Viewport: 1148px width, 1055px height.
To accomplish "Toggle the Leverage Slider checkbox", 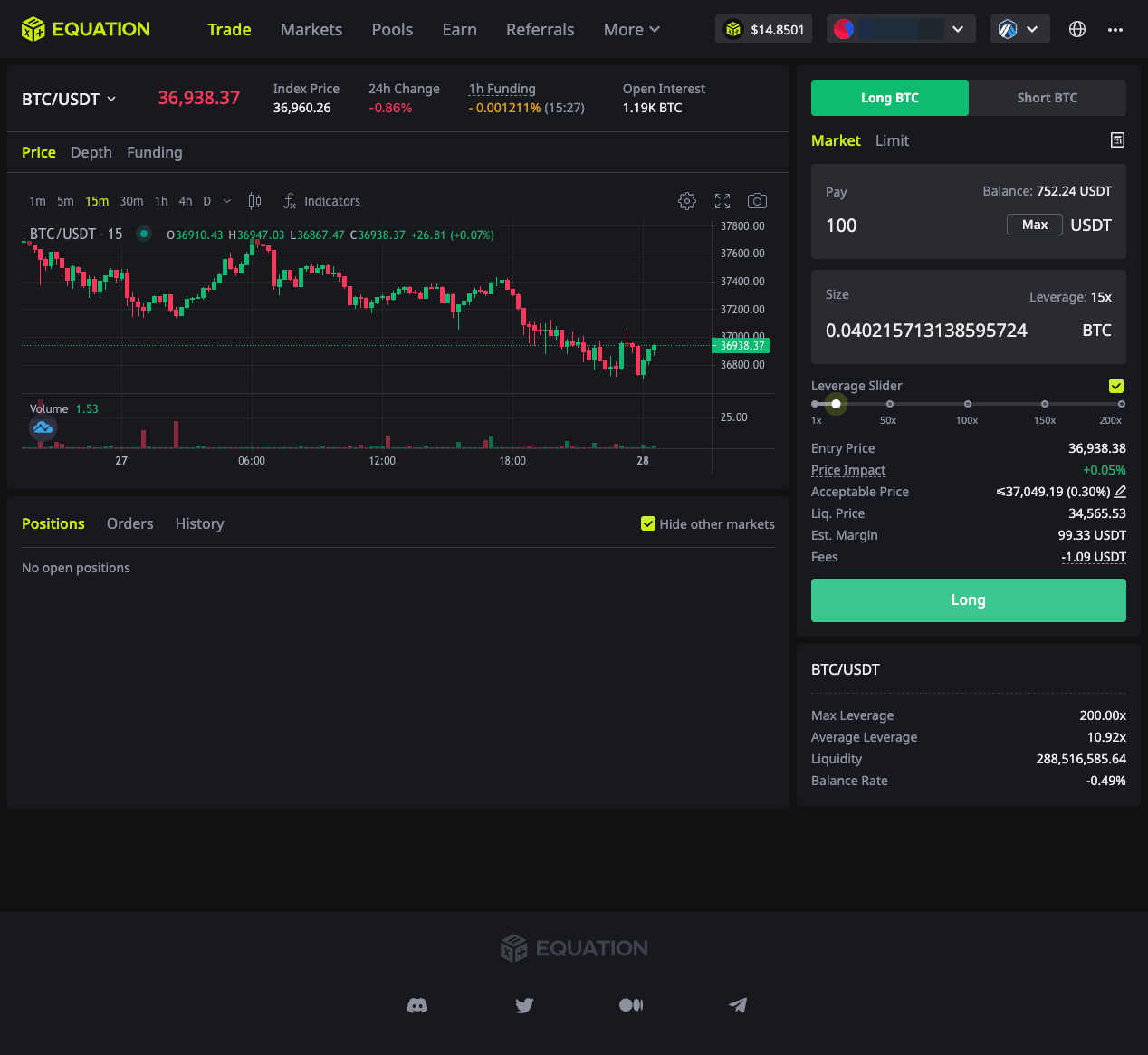I will (1116, 386).
